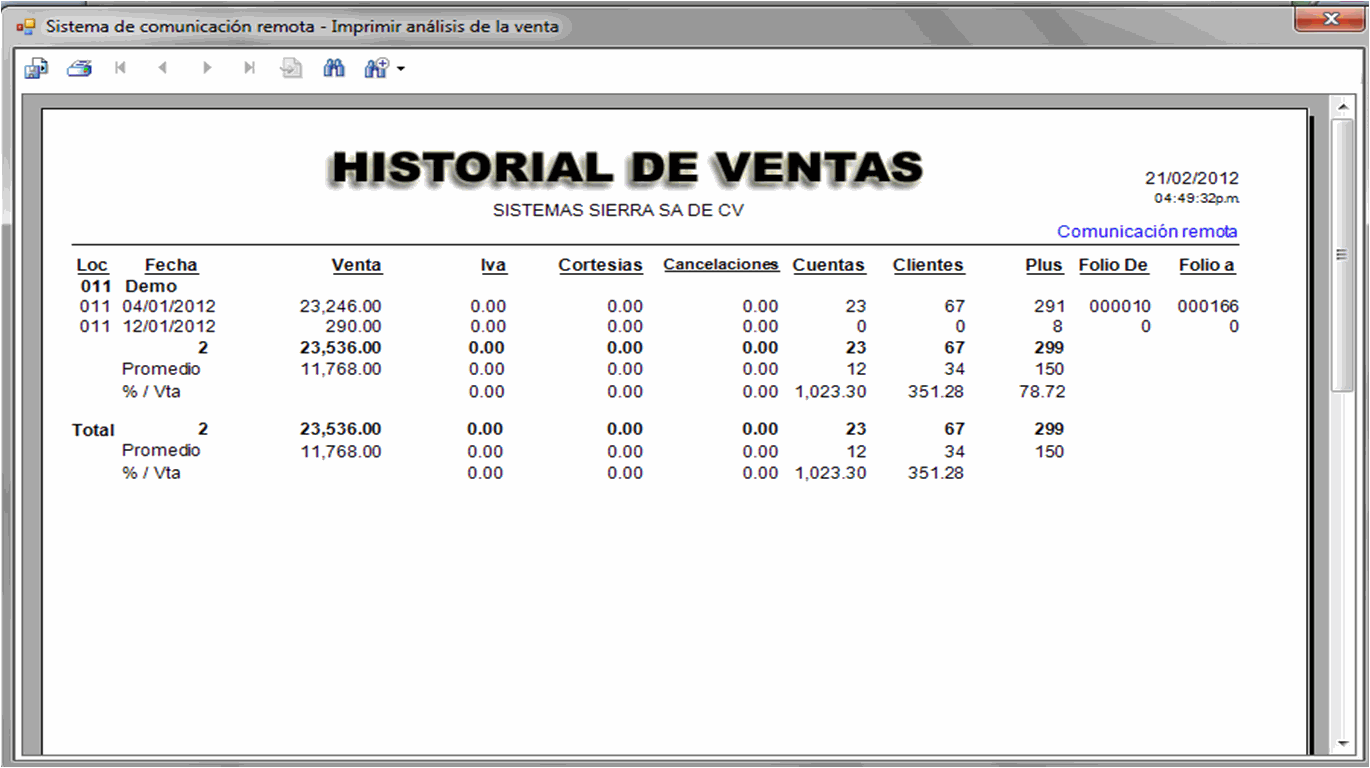1370x768 pixels.
Task: Click the Folio De column header
Action: 1113,266
